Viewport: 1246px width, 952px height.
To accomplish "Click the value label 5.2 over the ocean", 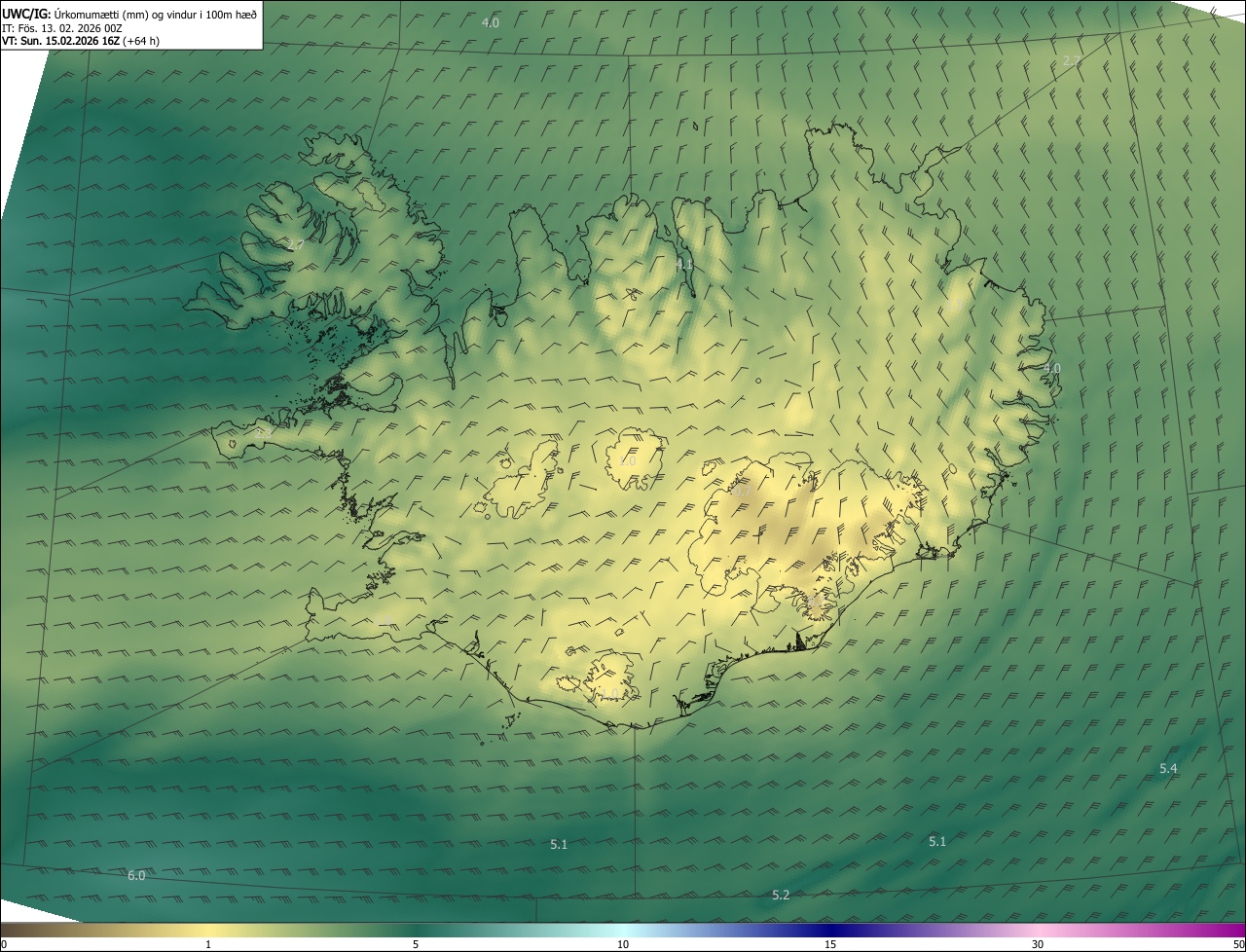I will [781, 895].
